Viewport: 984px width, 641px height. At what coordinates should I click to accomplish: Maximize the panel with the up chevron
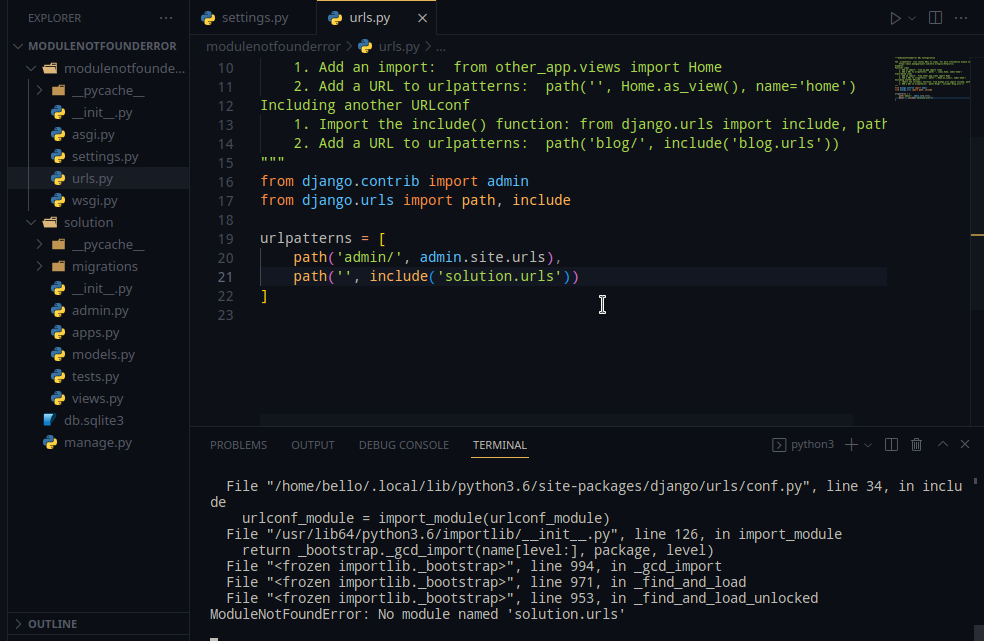pos(942,444)
